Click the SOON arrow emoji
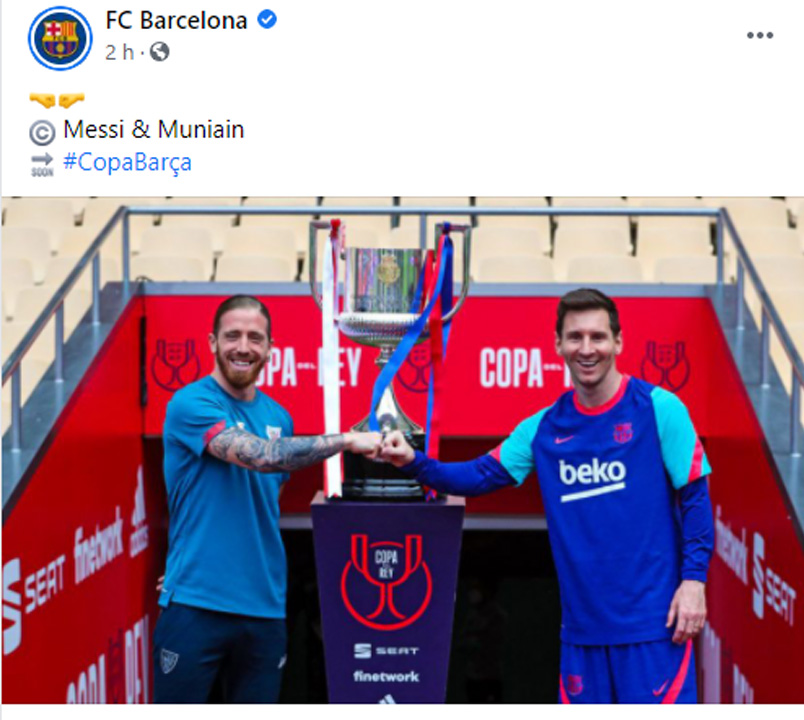Image resolution: width=804 pixels, height=720 pixels. tap(42, 164)
